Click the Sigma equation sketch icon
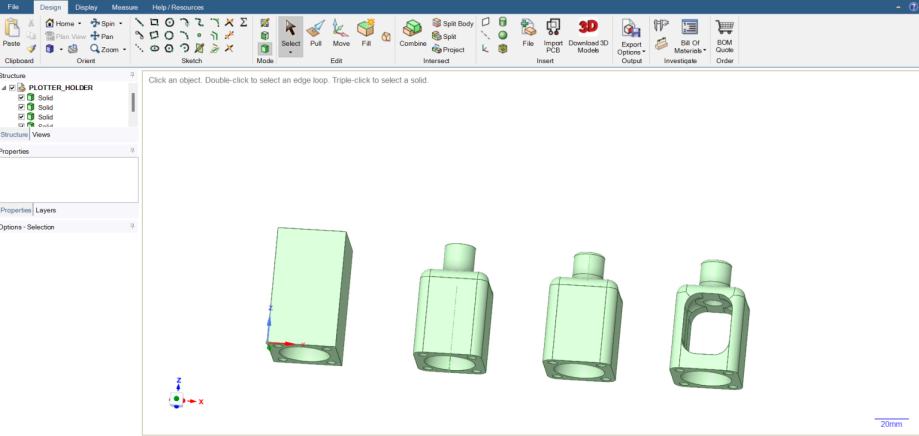Screen dimensions: 919x436 tap(244, 22)
